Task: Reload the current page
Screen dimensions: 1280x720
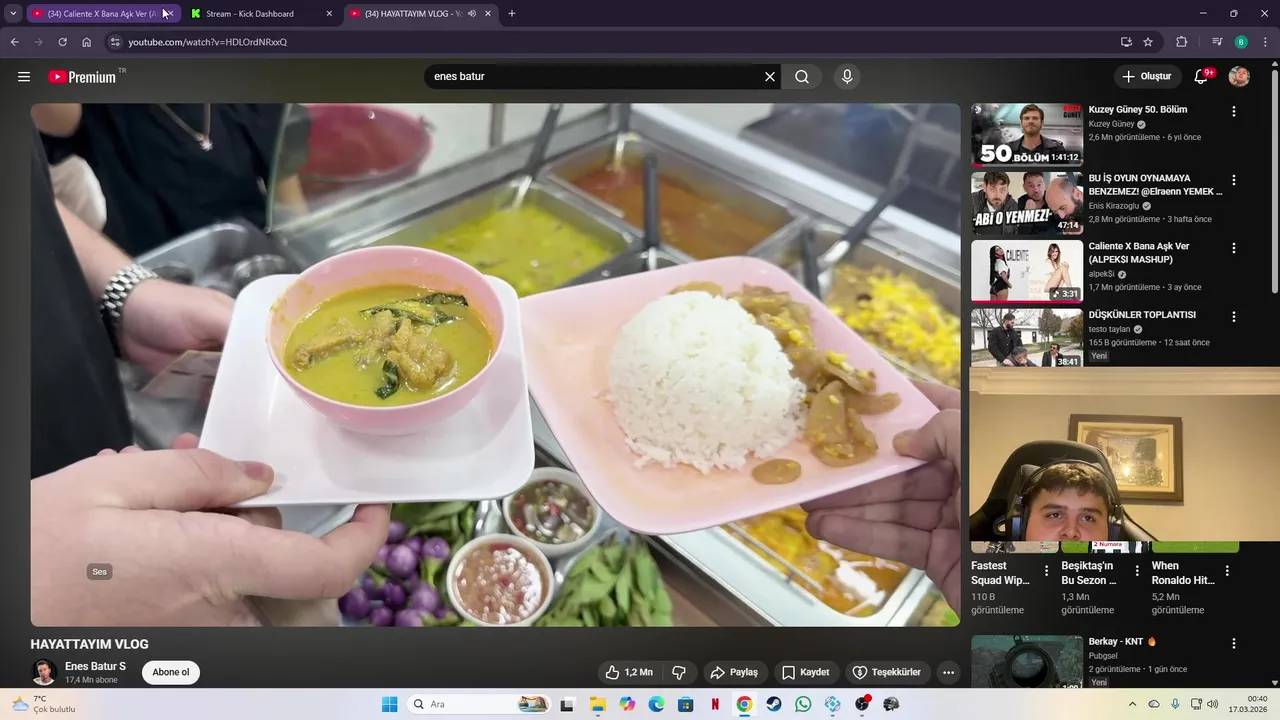Action: (62, 42)
